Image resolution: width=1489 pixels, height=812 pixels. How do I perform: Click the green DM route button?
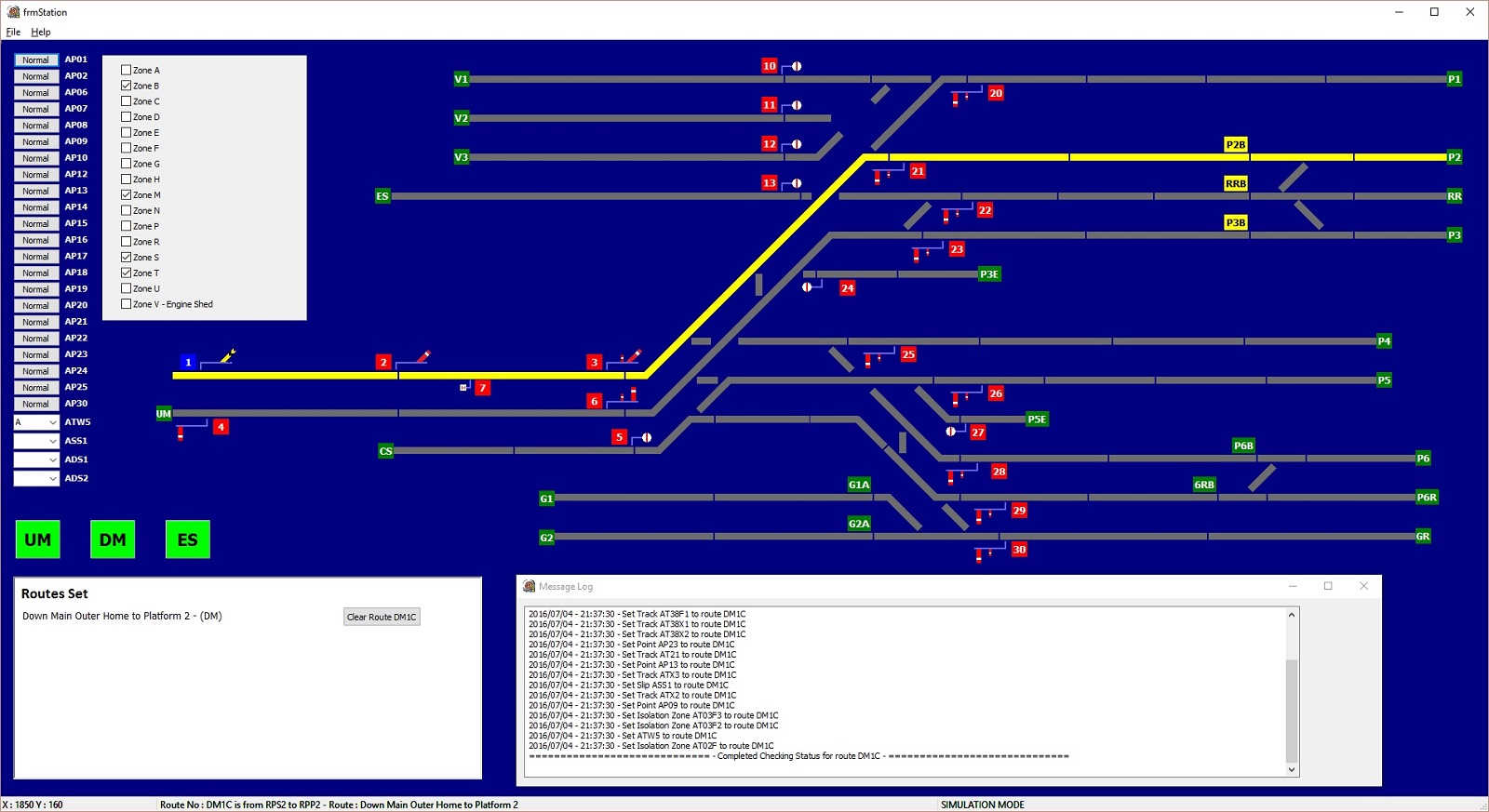[113, 539]
